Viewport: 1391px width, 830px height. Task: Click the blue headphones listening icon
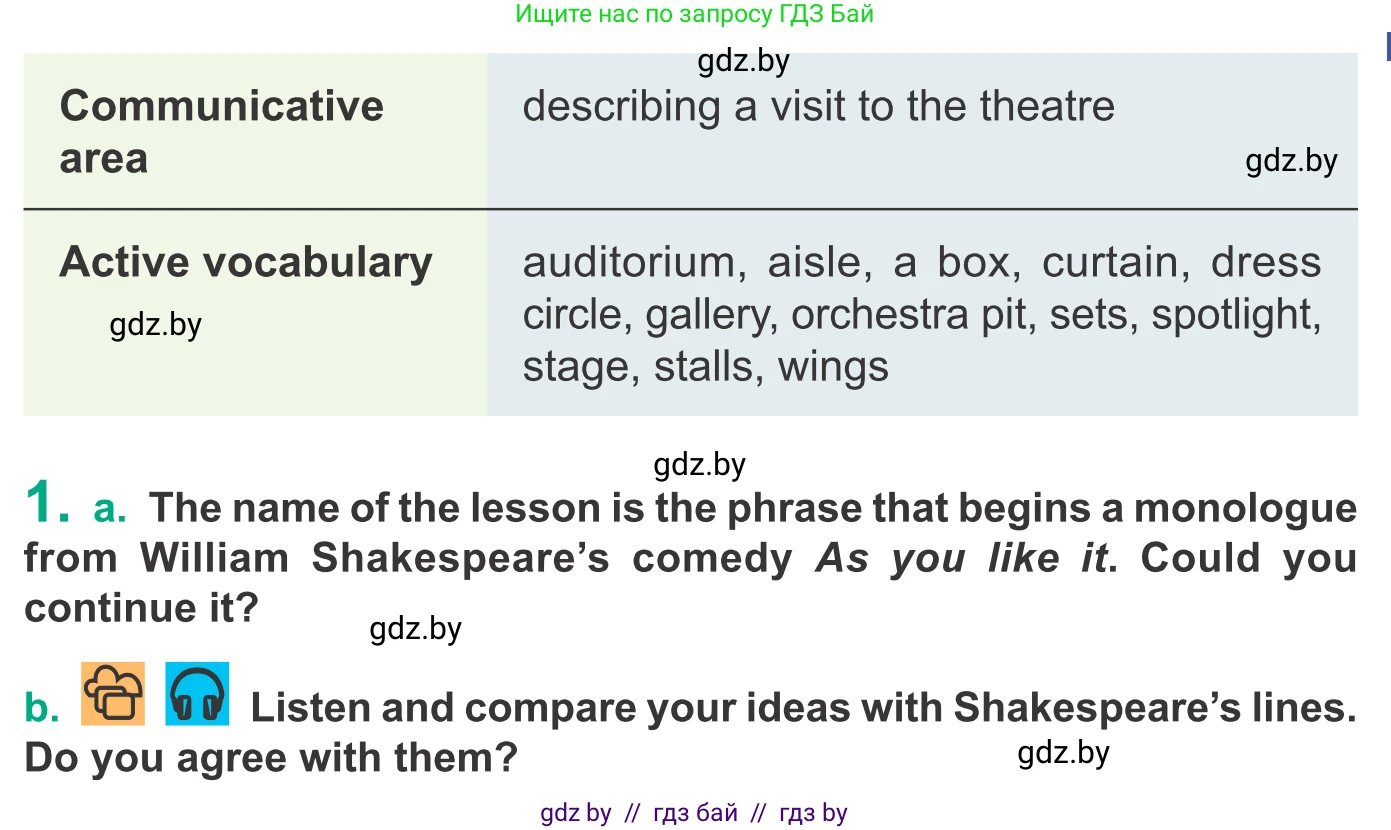point(197,693)
